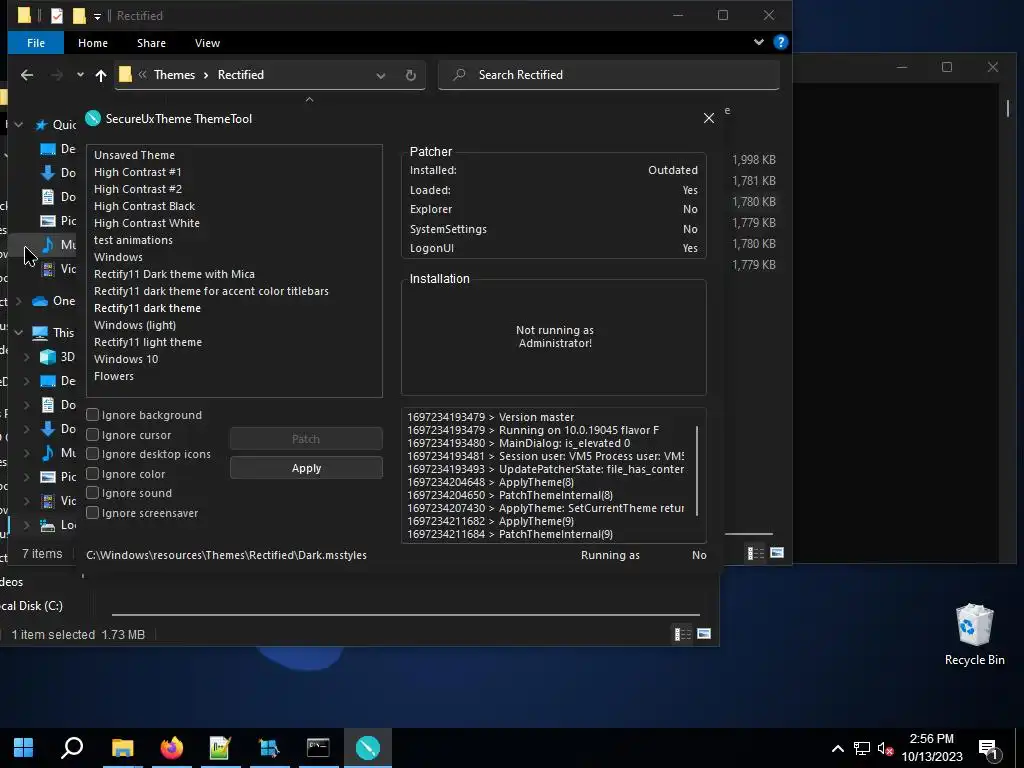Select Windows 10 theme entry
The width and height of the screenshot is (1024, 768).
click(x=126, y=359)
